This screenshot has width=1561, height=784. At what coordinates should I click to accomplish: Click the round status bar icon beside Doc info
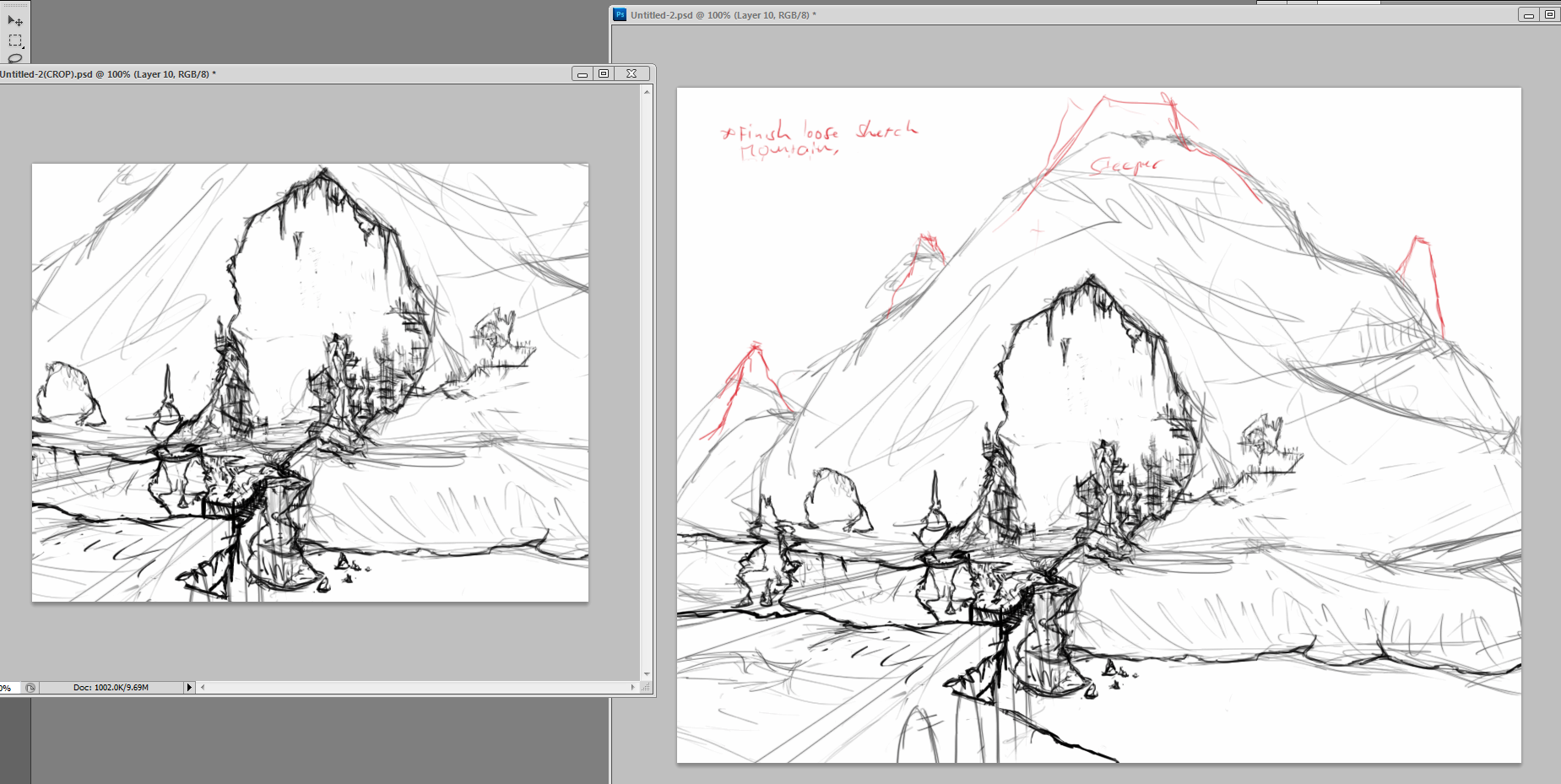point(30,688)
